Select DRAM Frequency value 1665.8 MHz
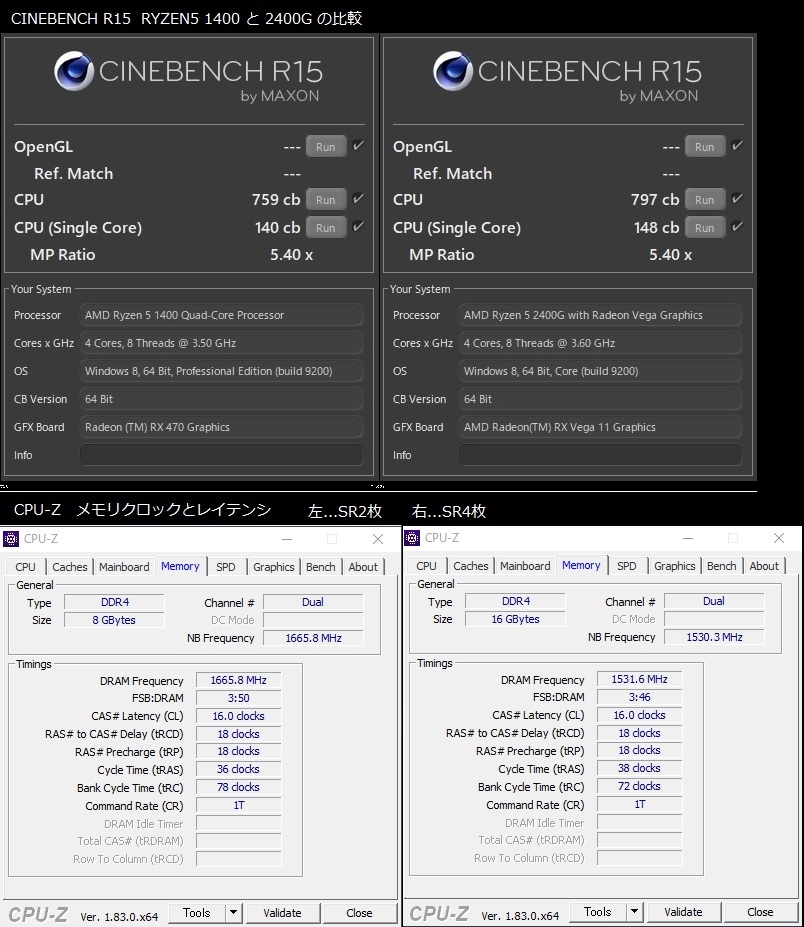Screen dimensions: 804x927 click(238, 680)
